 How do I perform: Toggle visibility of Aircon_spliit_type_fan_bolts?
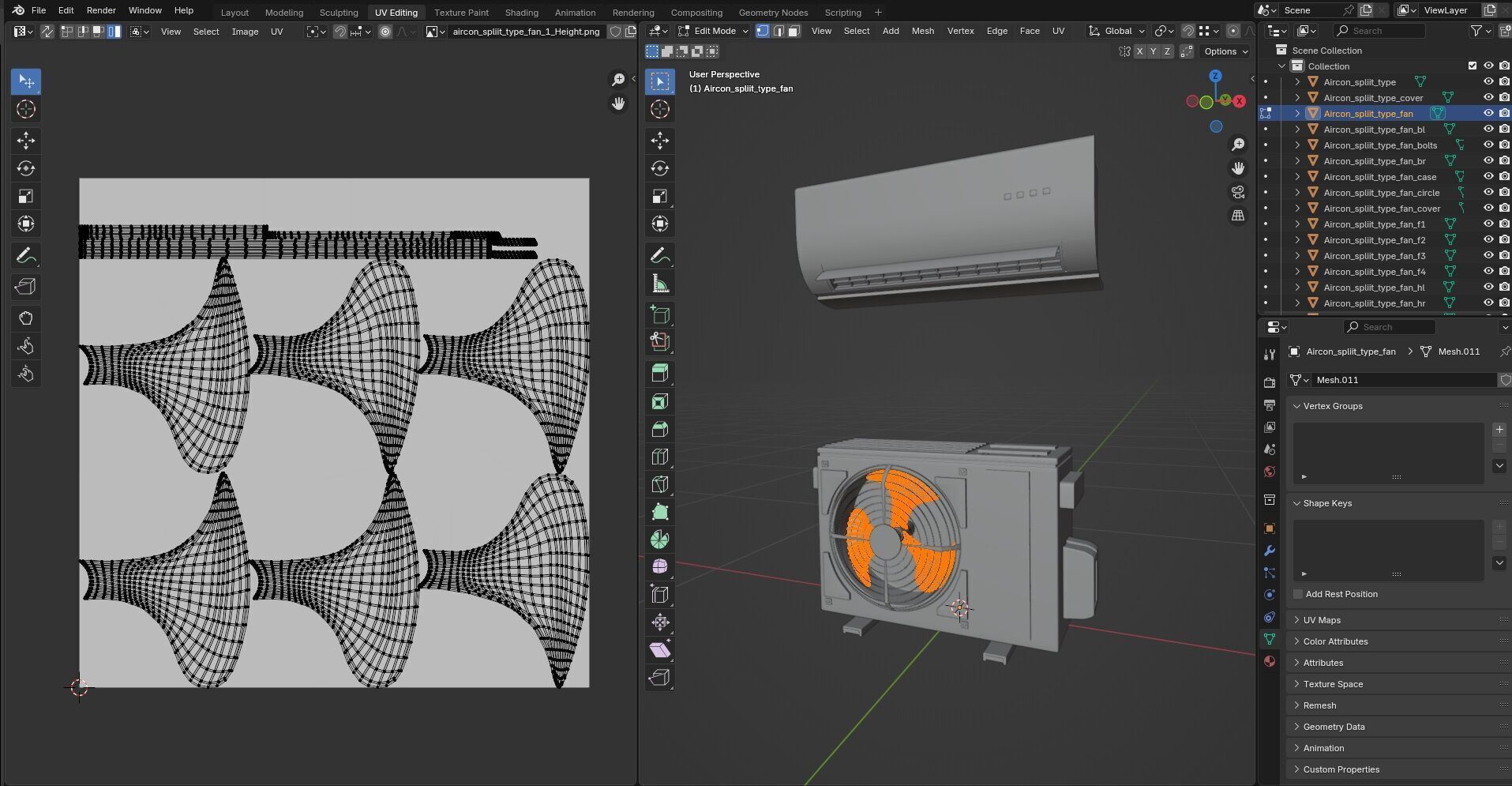(1488, 145)
